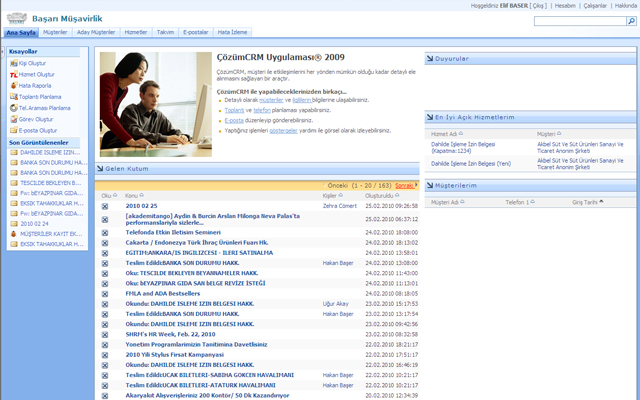Click the Tel.Araması Planlama icon
This screenshot has width=640, height=400.
pos(13,108)
